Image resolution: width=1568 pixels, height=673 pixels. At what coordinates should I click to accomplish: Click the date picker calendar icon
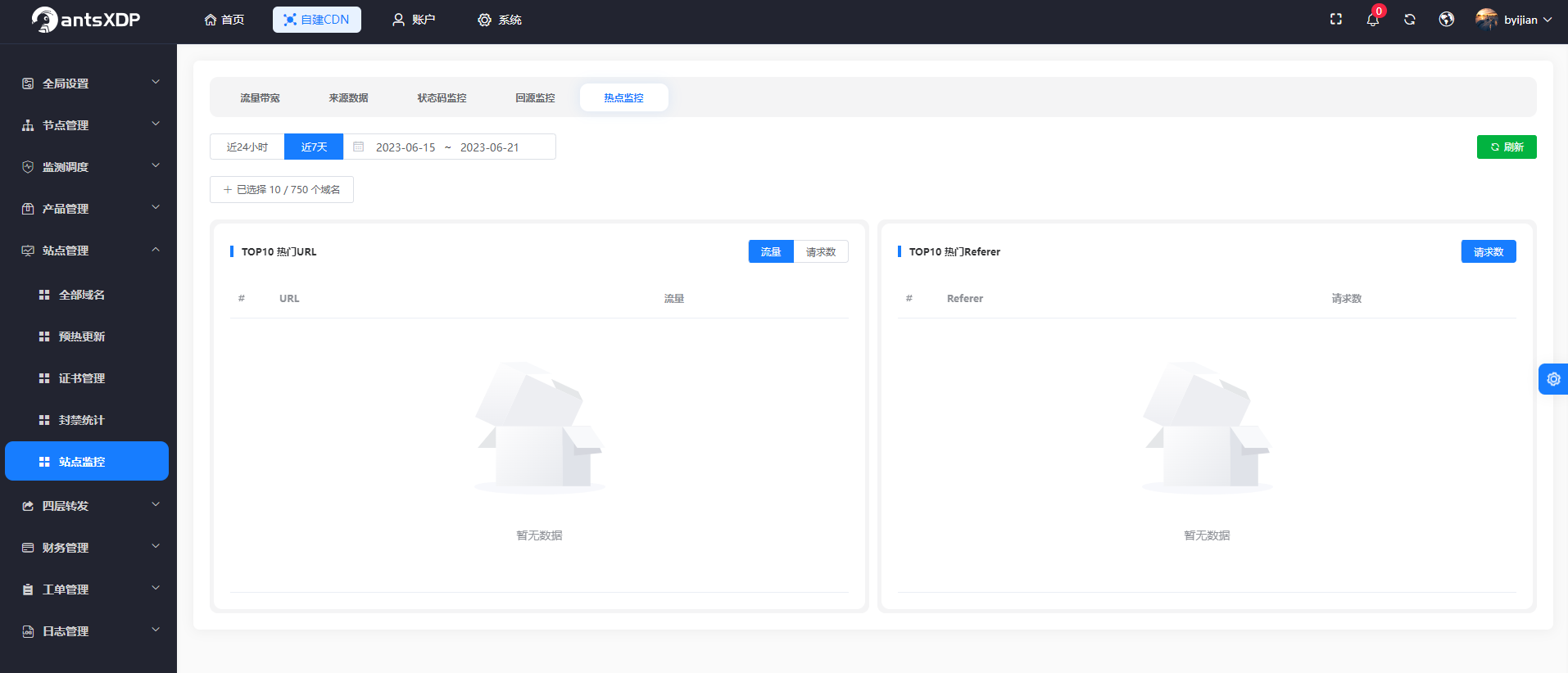359,147
